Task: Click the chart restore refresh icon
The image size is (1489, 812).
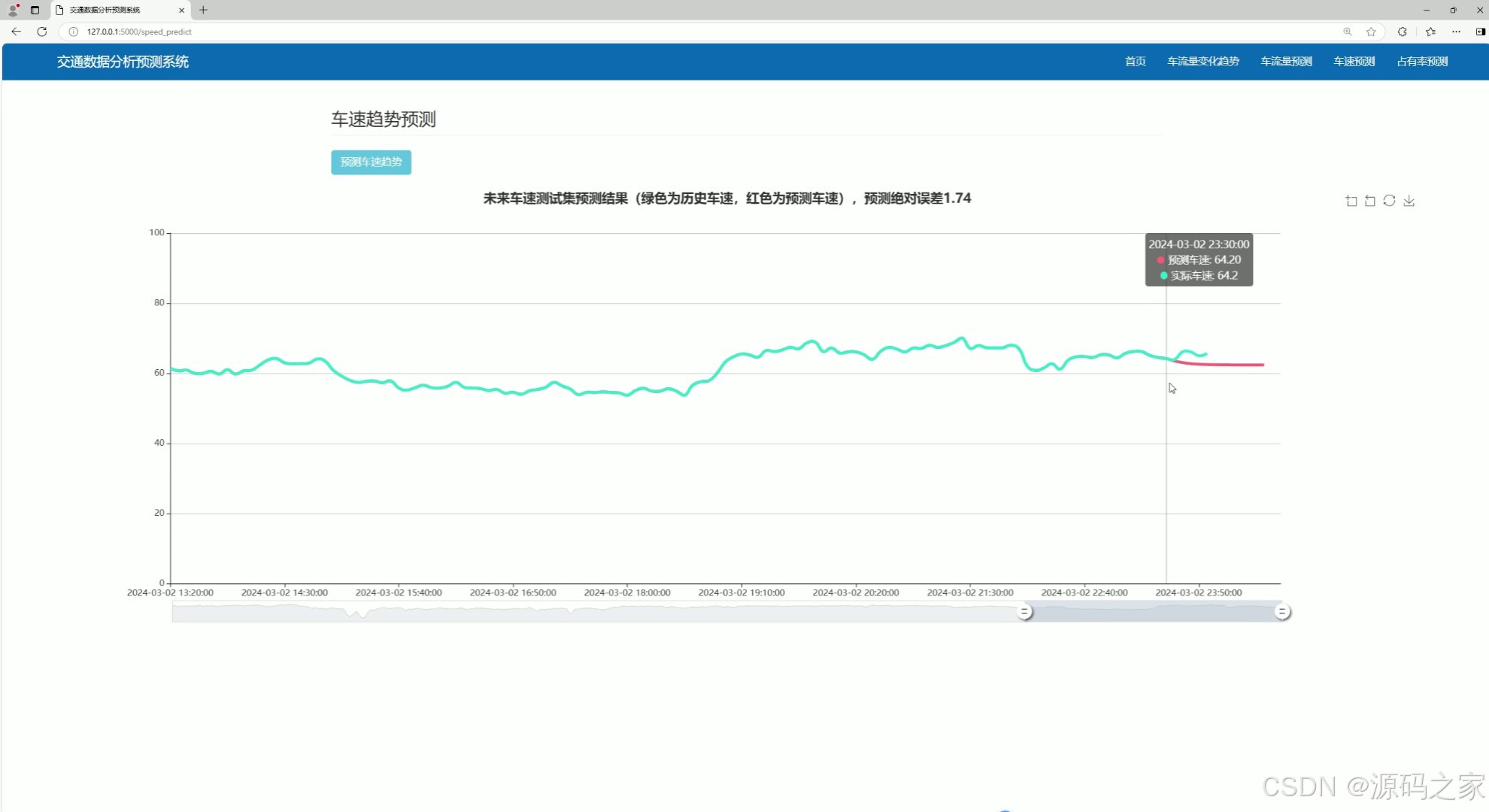Action: point(1389,201)
